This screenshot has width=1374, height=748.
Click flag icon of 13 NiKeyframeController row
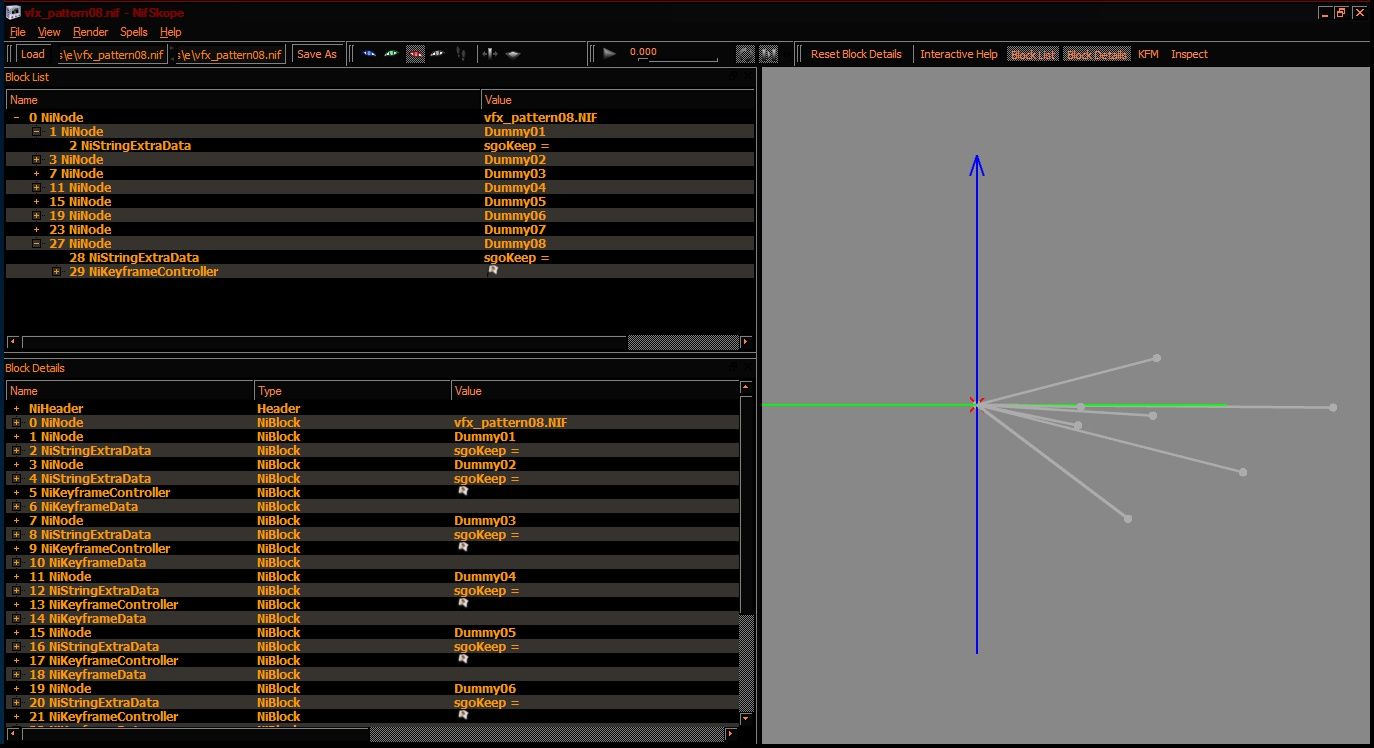point(463,604)
